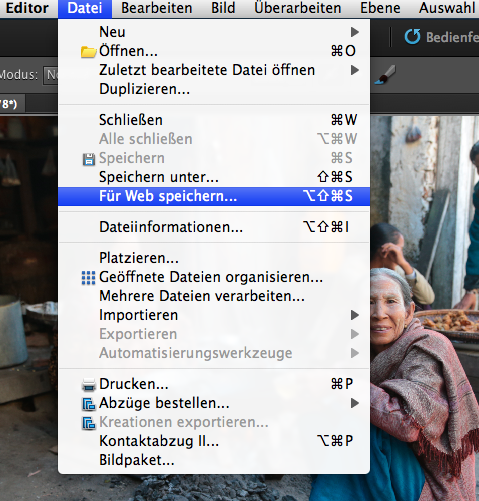Screen dimensions: 479x501
Task: Open the Bearbeiten menu
Action: [x=157, y=8]
